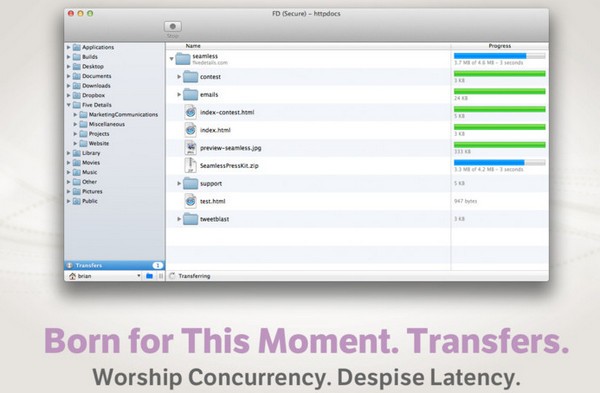Image resolution: width=600 pixels, height=393 pixels.
Task: Expand the Applications folder in sidebar
Action: click(x=68, y=47)
